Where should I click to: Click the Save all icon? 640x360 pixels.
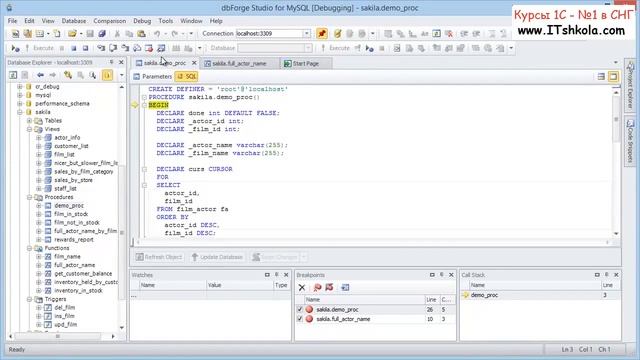(x=102, y=34)
